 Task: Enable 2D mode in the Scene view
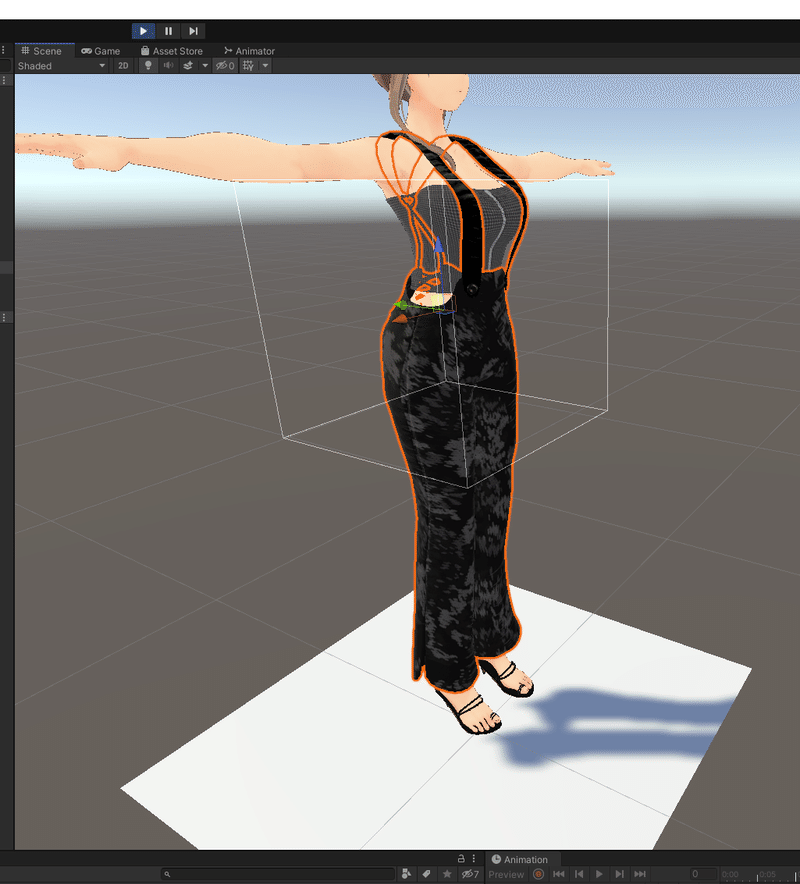tap(122, 66)
